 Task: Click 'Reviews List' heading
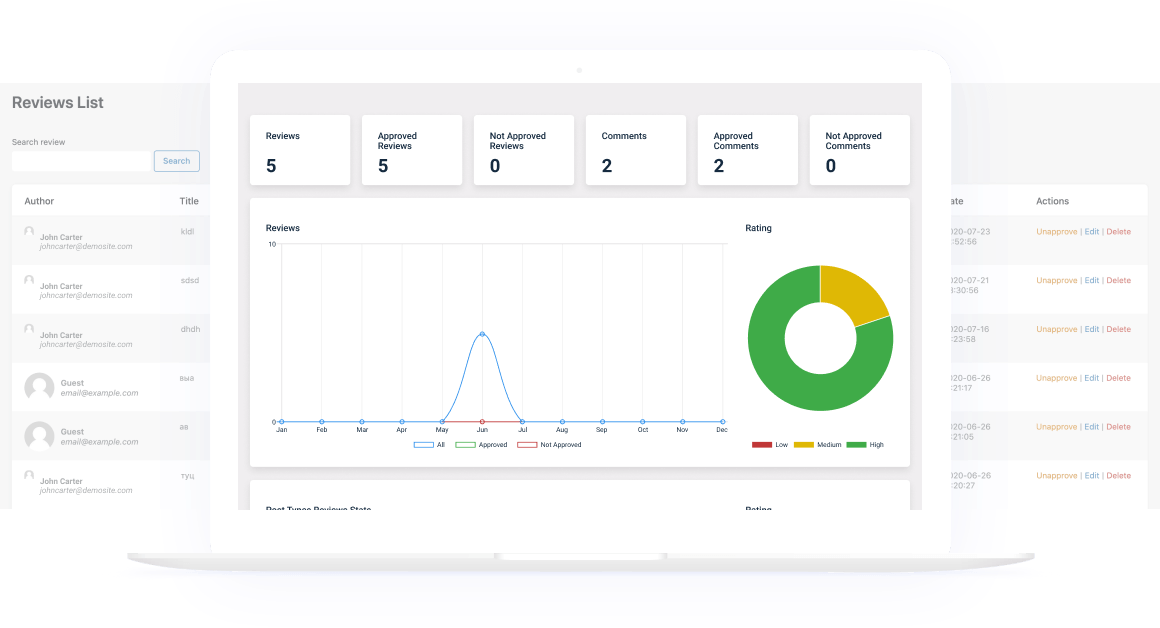58,103
